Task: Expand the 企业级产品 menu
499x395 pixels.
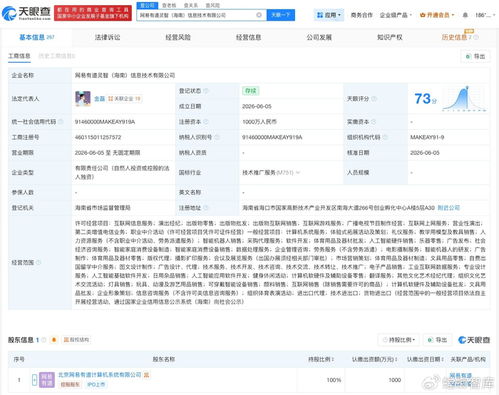Action: [396, 15]
